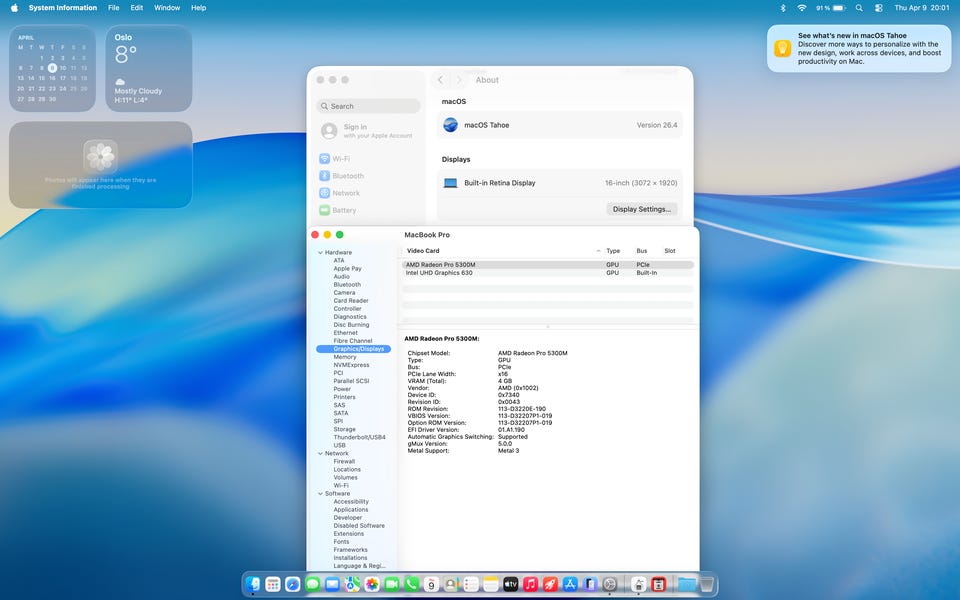Select Bluetooth in System Settings sidebar
The width and height of the screenshot is (960, 600).
pyautogui.click(x=341, y=176)
